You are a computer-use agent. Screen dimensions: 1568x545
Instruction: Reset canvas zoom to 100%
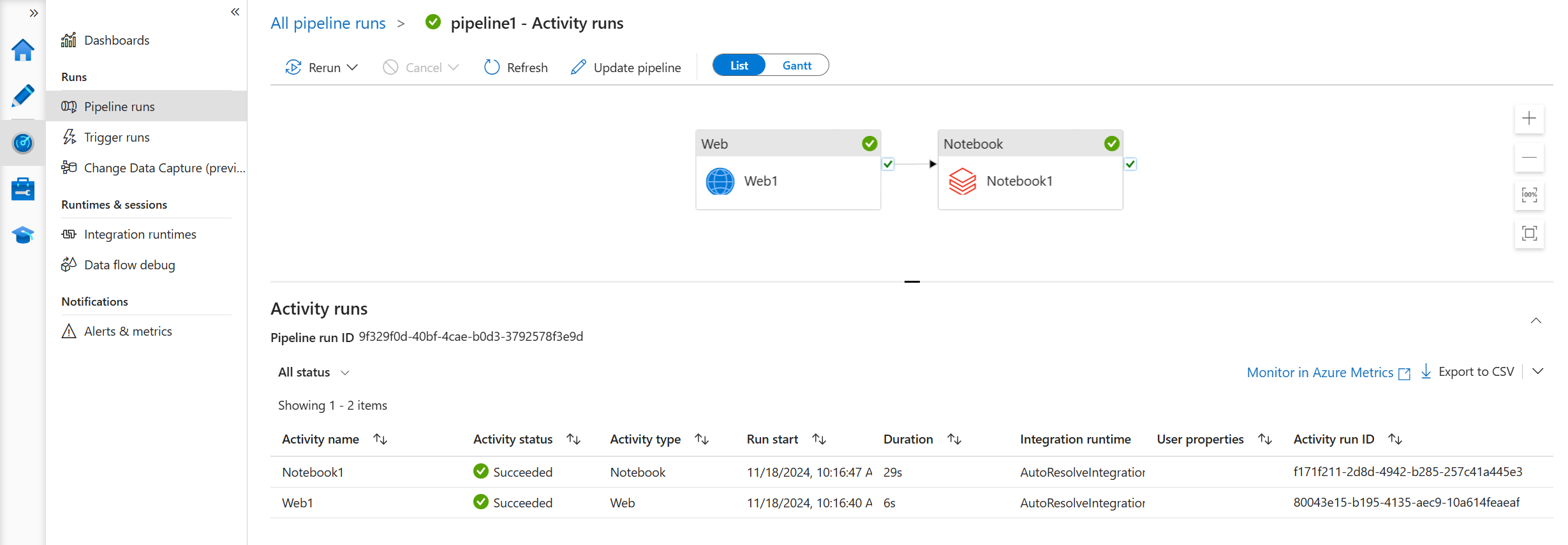[x=1528, y=195]
